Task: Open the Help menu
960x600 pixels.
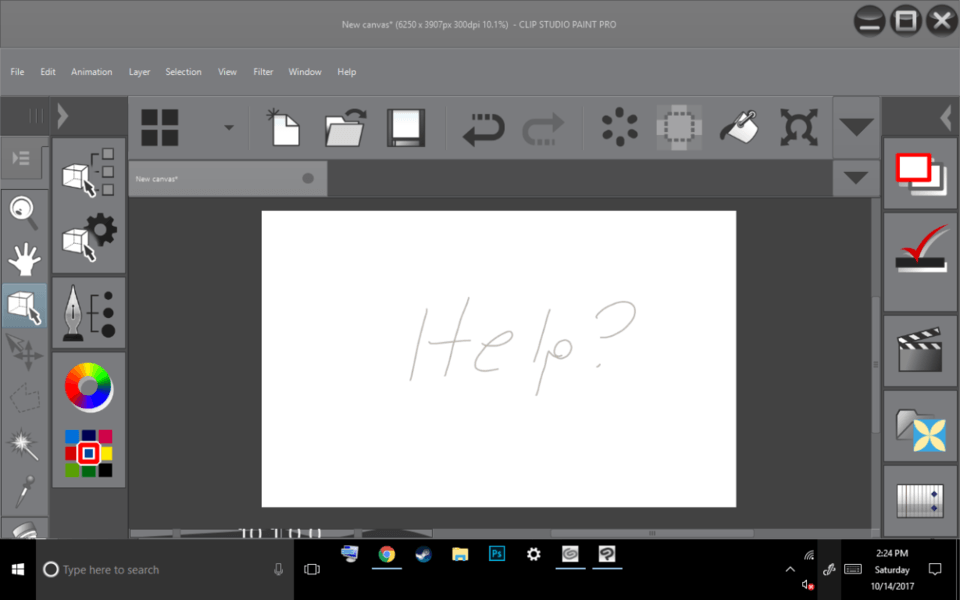Action: [347, 72]
